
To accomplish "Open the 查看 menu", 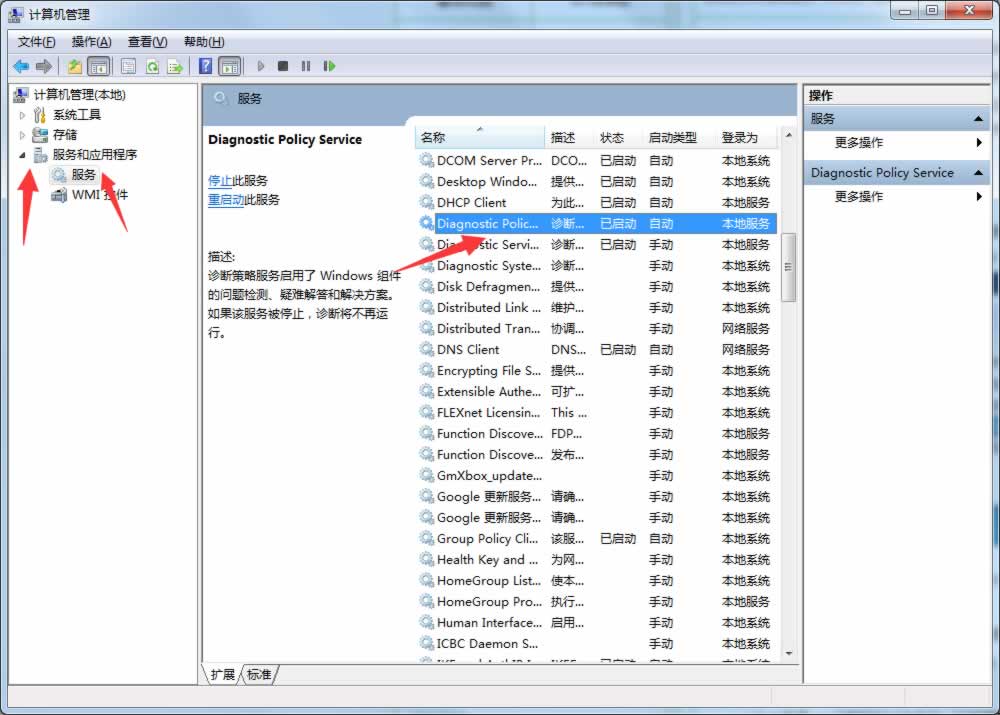I will pyautogui.click(x=146, y=41).
